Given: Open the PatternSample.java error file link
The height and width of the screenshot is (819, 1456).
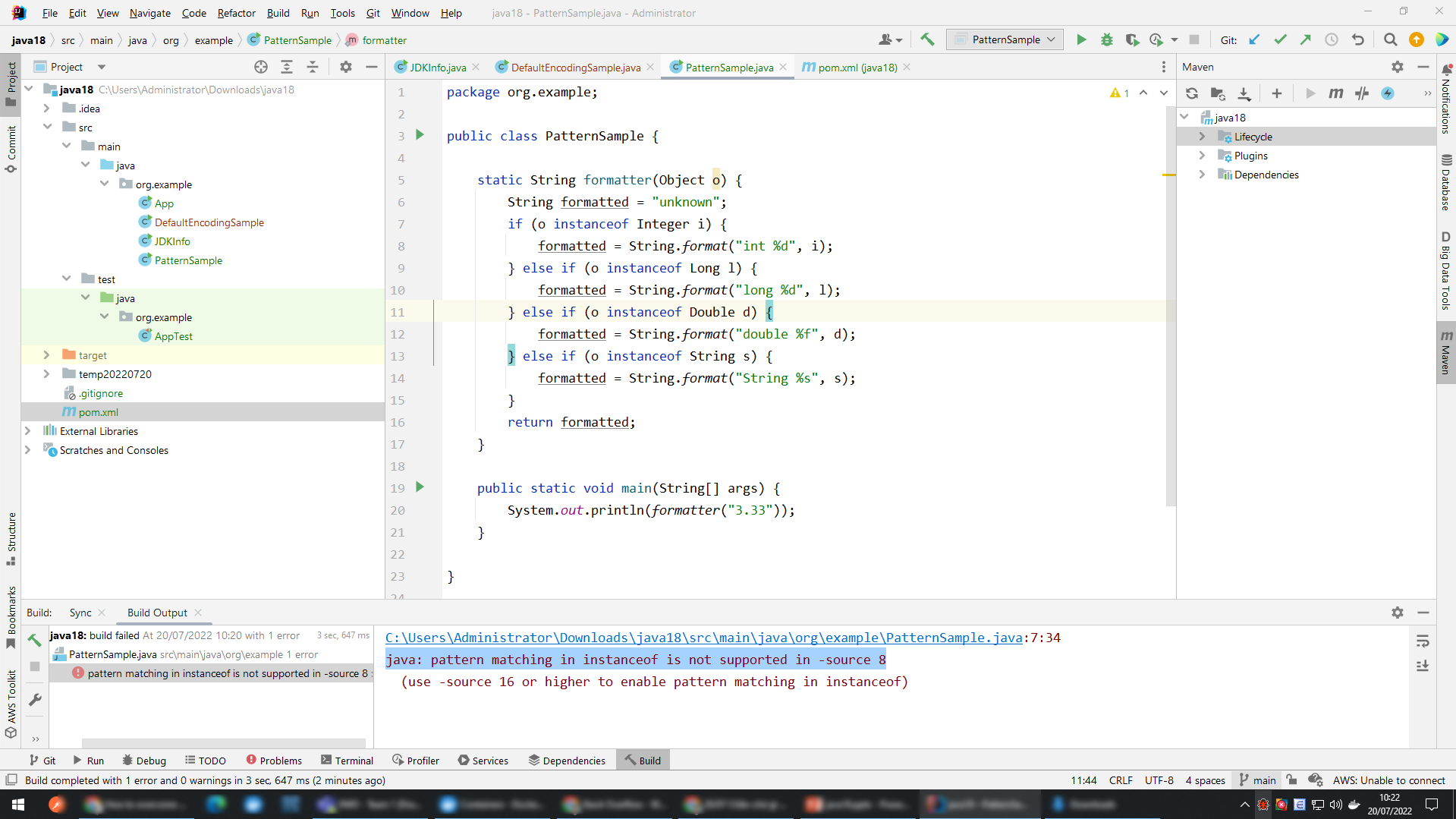Looking at the screenshot, I should coord(703,638).
